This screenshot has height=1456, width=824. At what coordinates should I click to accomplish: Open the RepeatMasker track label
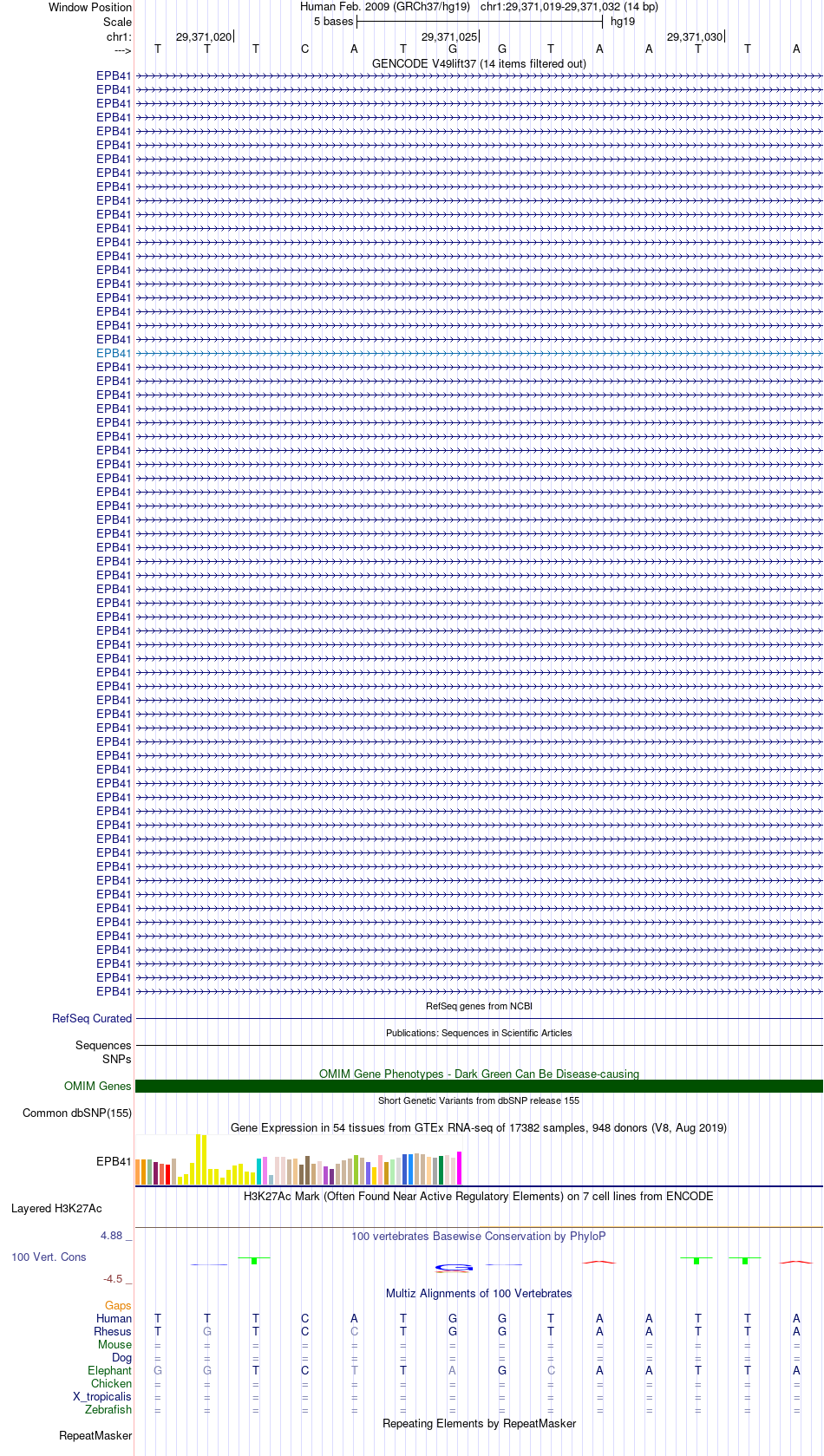coord(95,1435)
